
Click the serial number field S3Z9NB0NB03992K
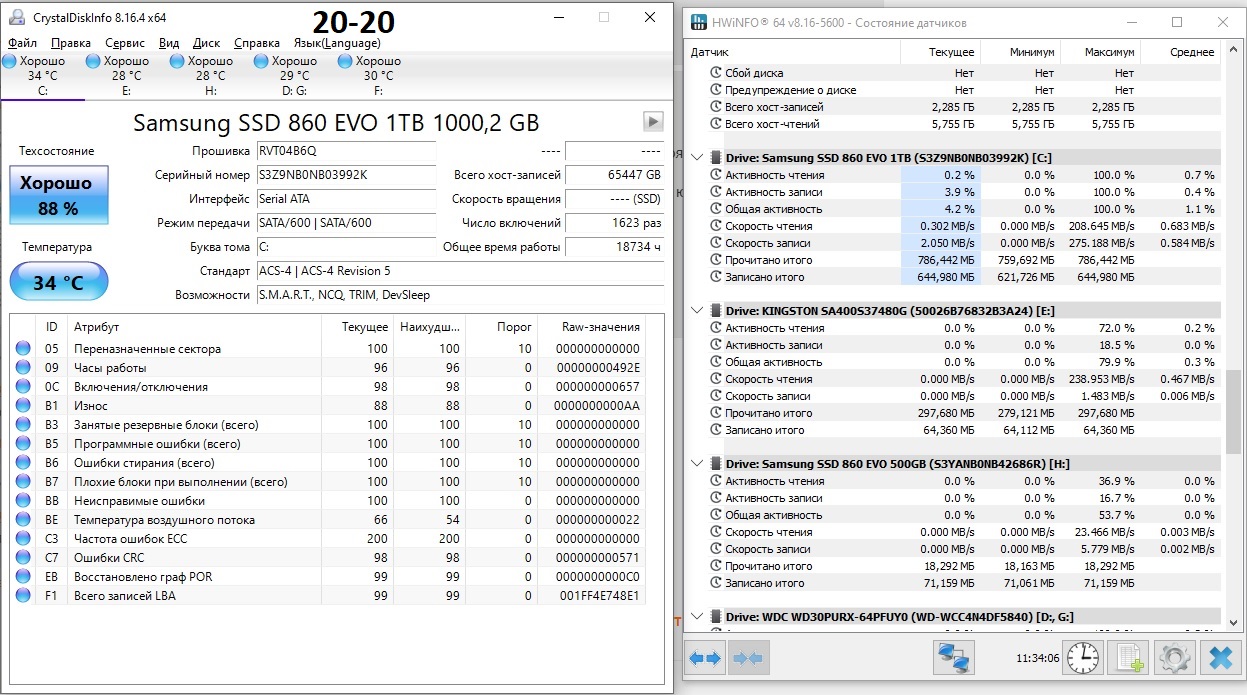(346, 175)
